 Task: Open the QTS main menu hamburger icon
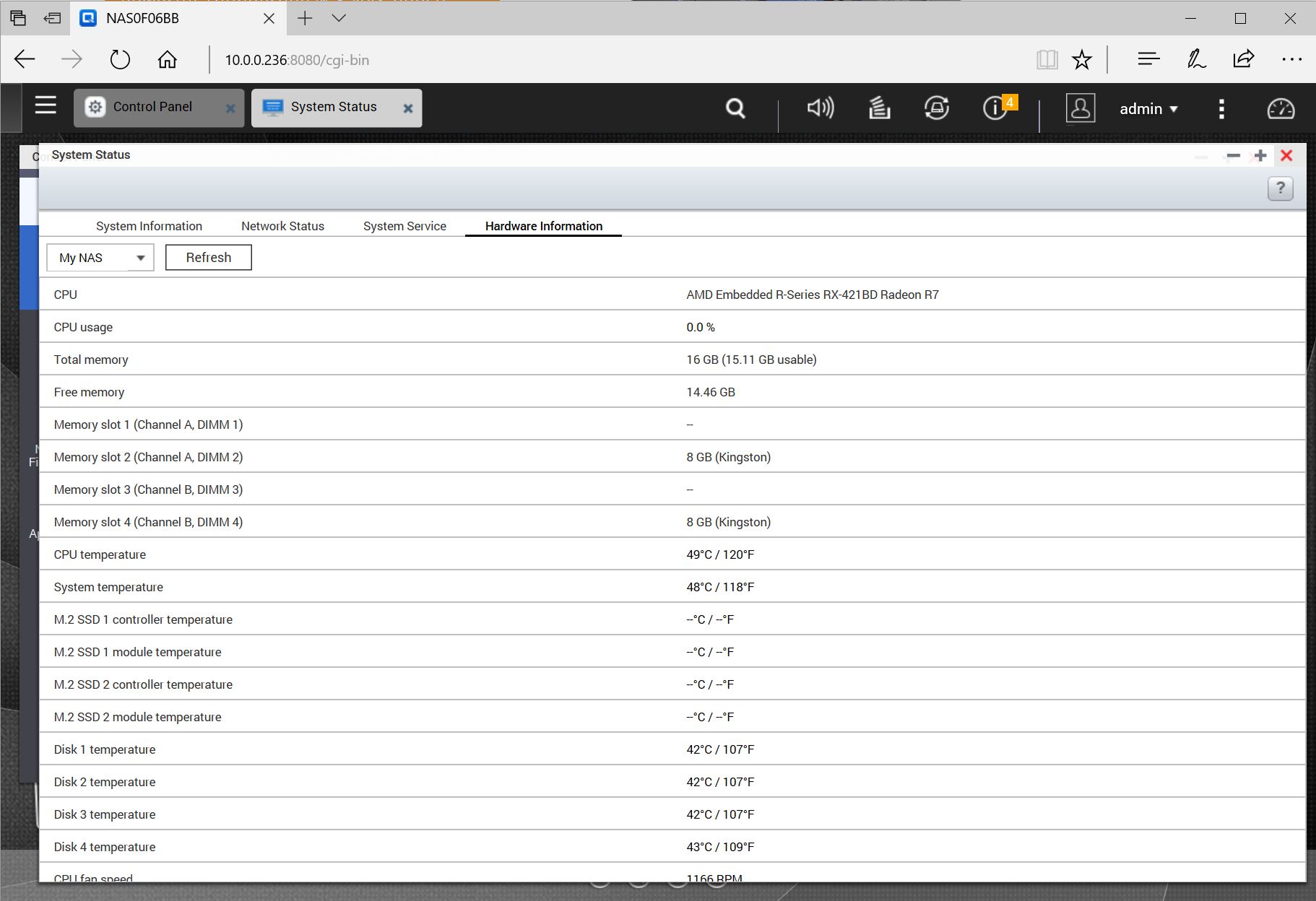(x=46, y=105)
